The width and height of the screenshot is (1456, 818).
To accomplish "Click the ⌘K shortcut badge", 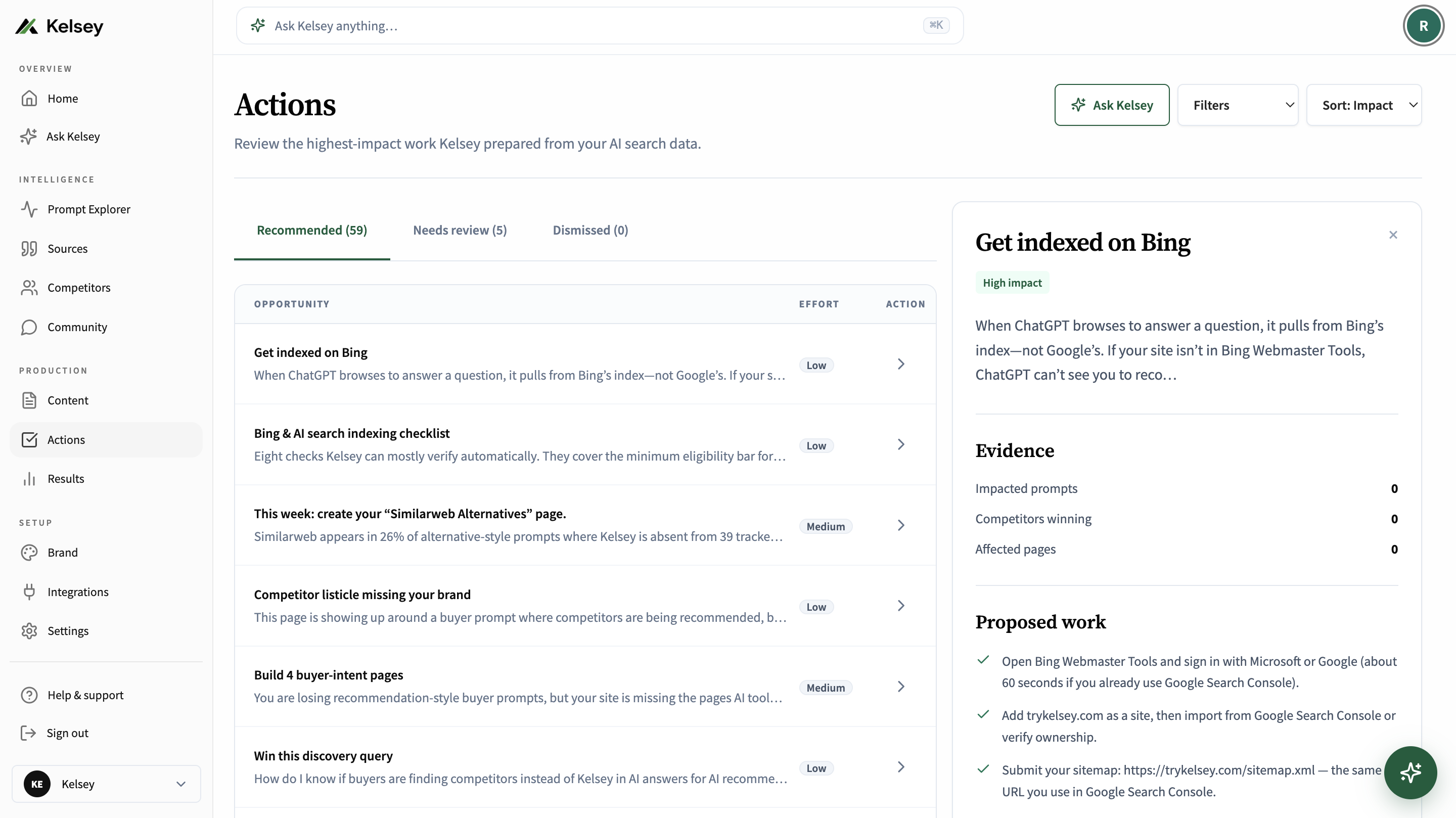I will coord(936,25).
